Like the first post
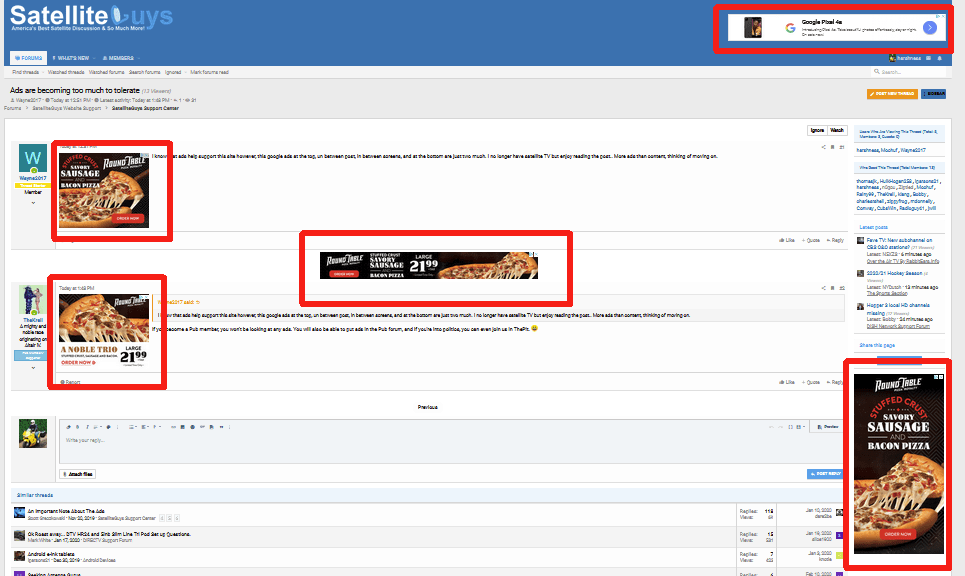965x576 pixels. click(786, 240)
